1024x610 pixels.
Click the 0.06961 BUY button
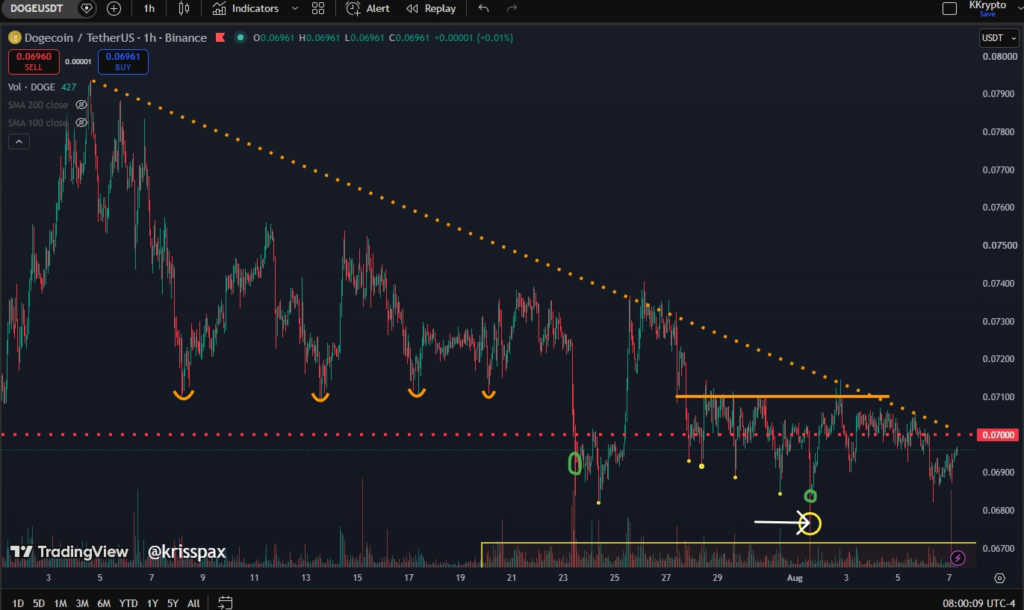(123, 61)
